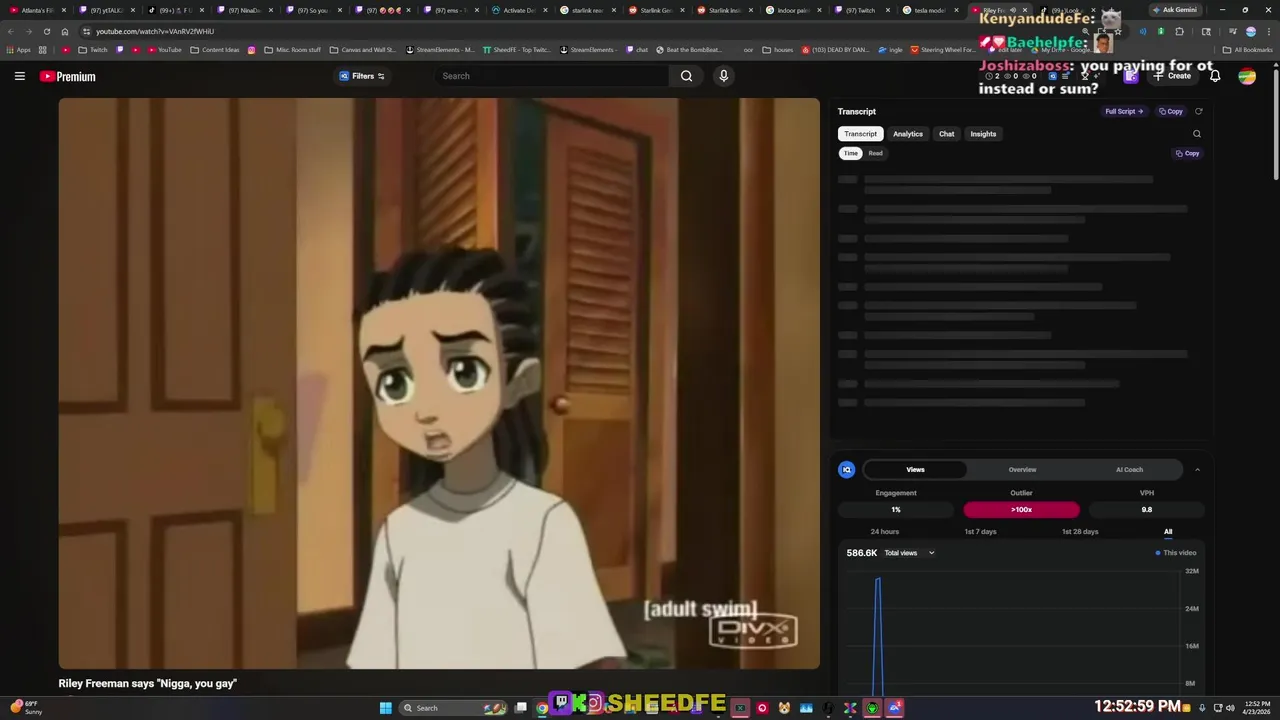The image size is (1280, 720).
Task: Select the 24 hours time range
Action: pyautogui.click(x=884, y=531)
